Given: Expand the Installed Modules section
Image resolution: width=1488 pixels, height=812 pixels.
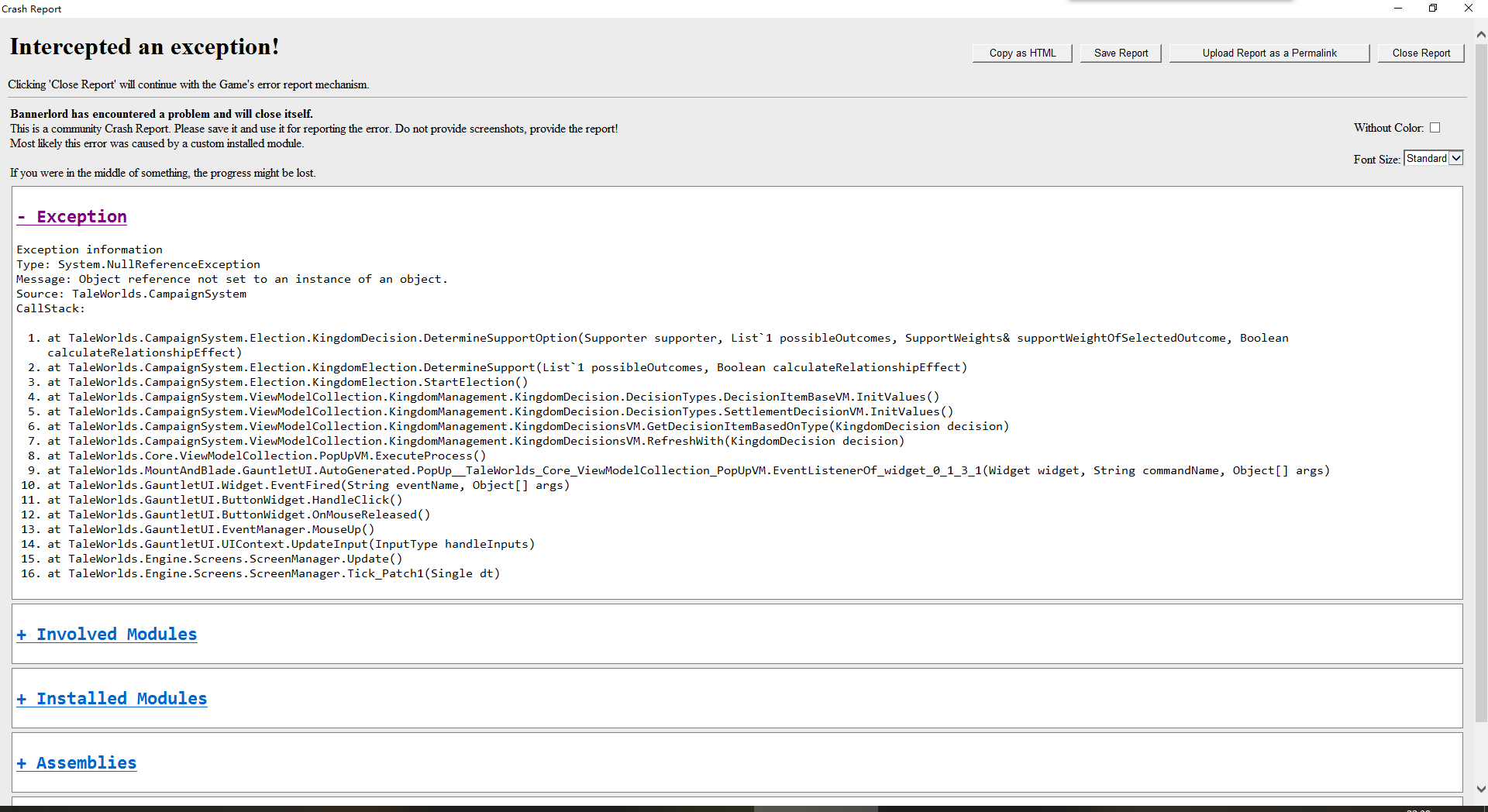Looking at the screenshot, I should 112,699.
